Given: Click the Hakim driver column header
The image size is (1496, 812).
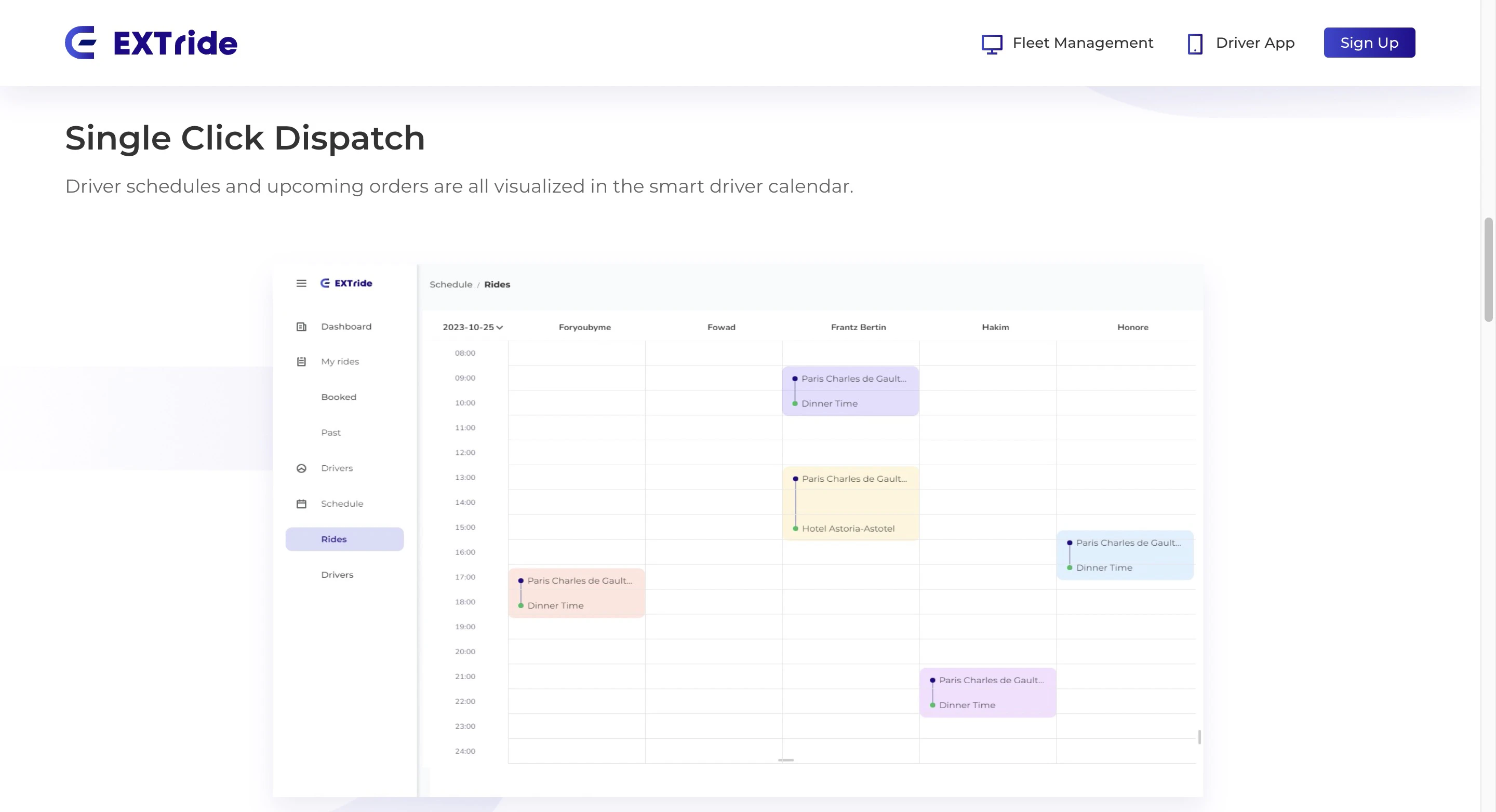Looking at the screenshot, I should pos(995,328).
